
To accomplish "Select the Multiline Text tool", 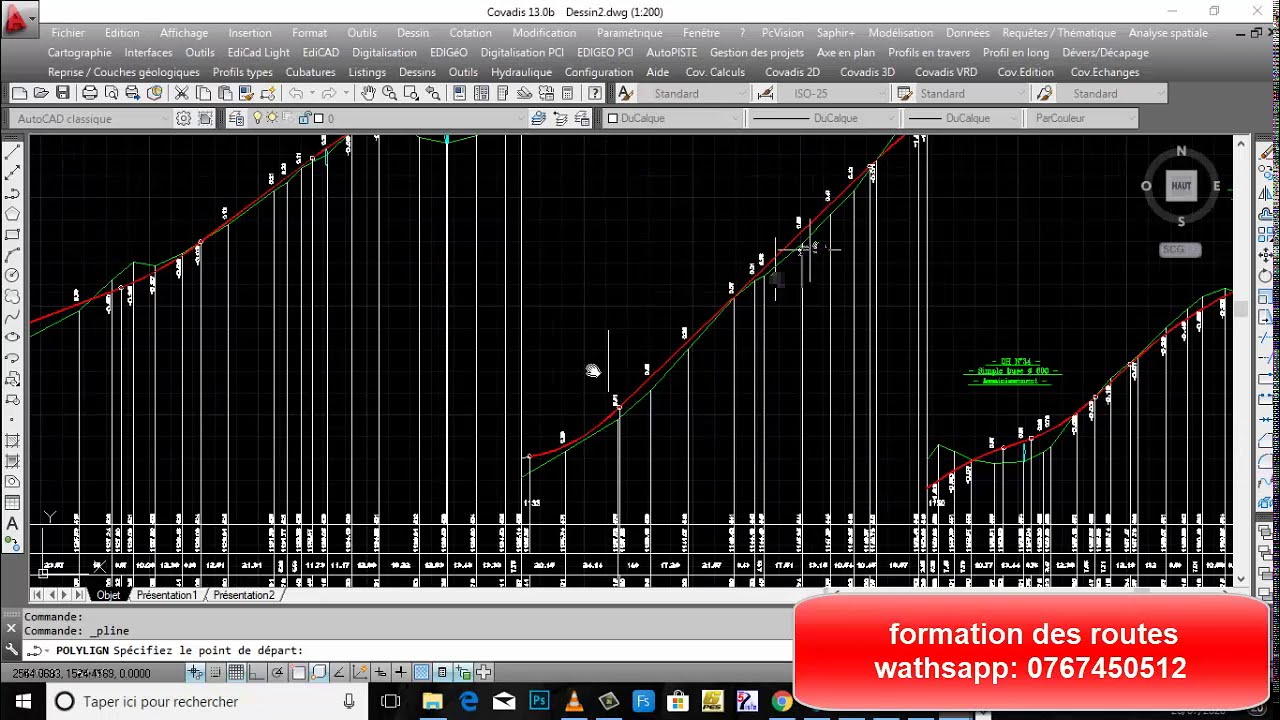I will click(x=12, y=524).
